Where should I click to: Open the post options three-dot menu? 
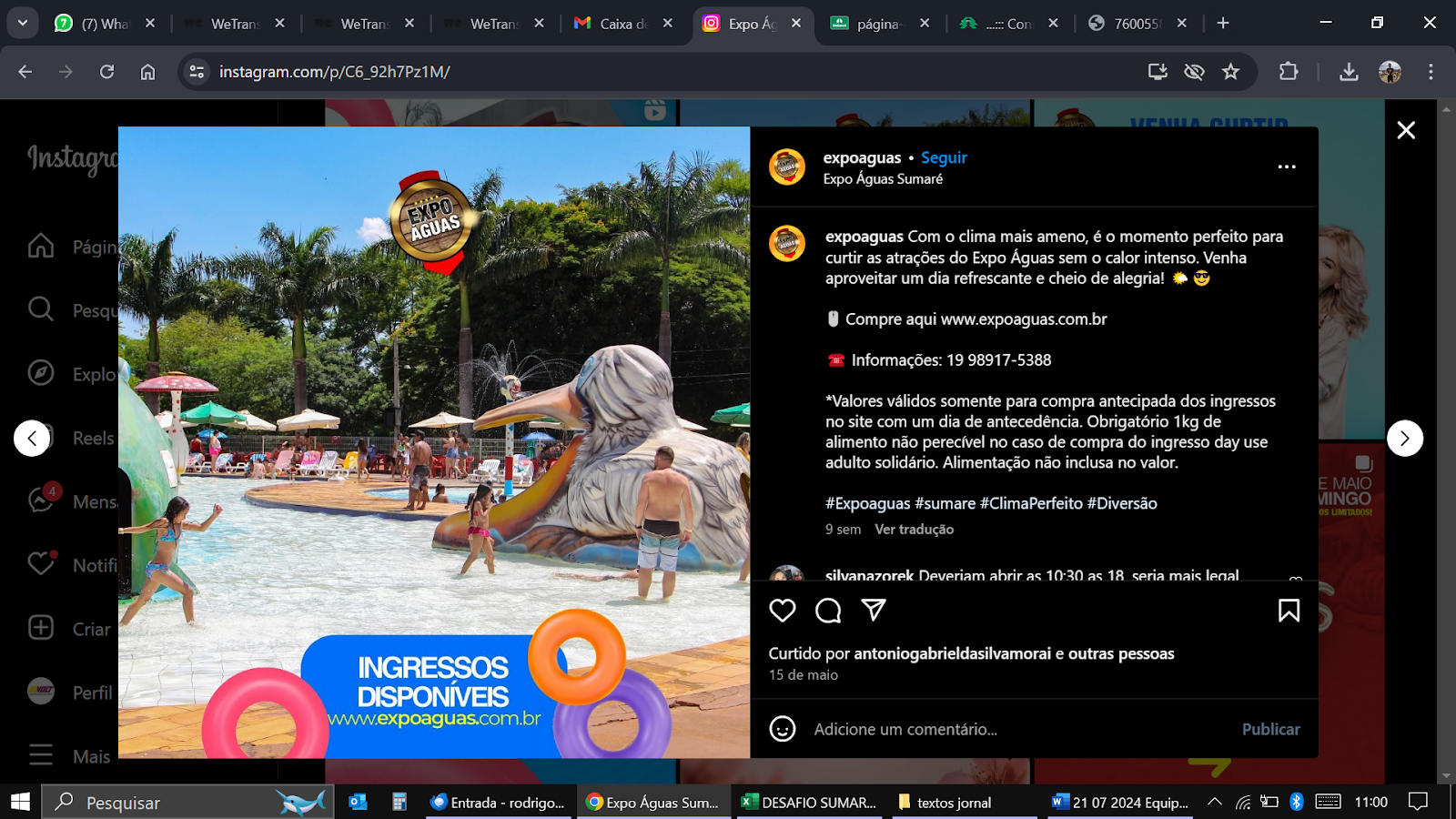[x=1287, y=167]
